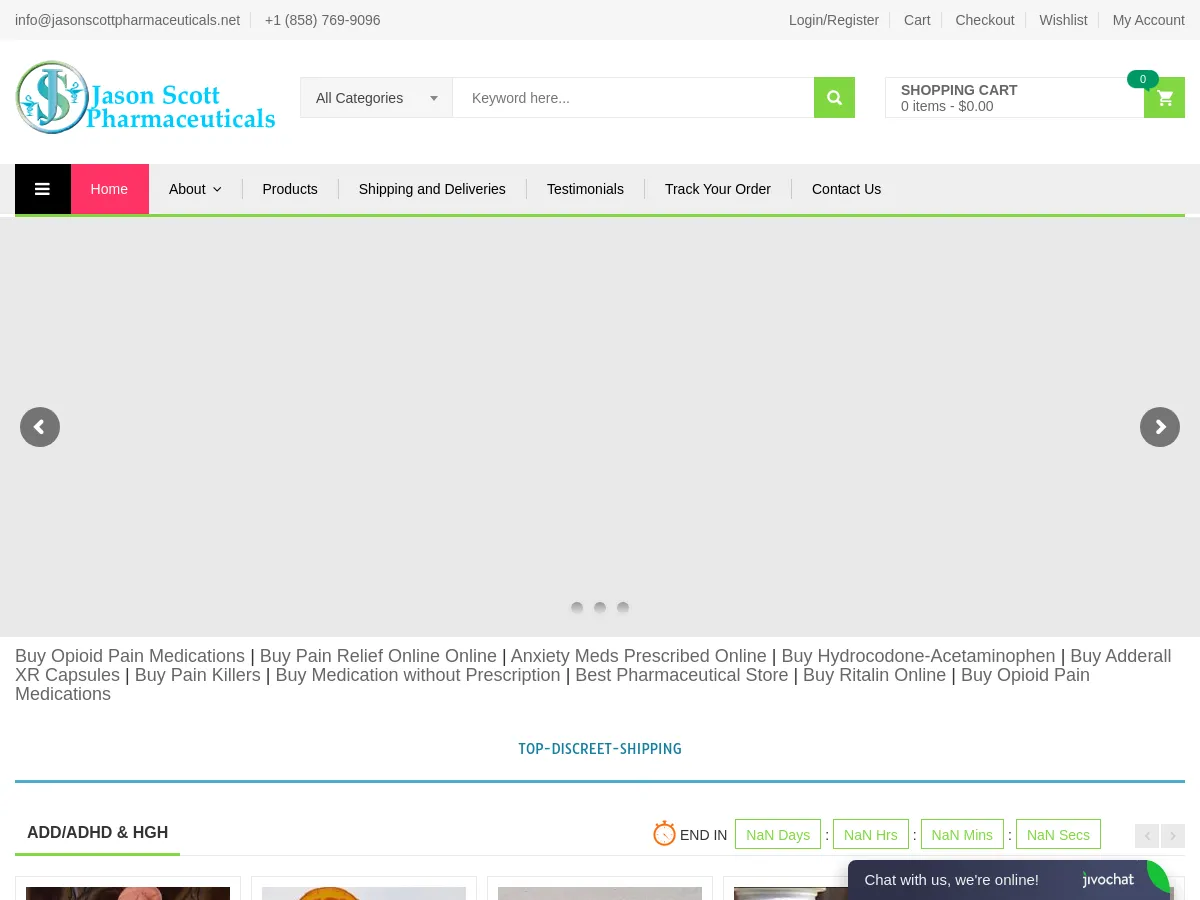Select the second carousel indicator dot

coord(600,607)
